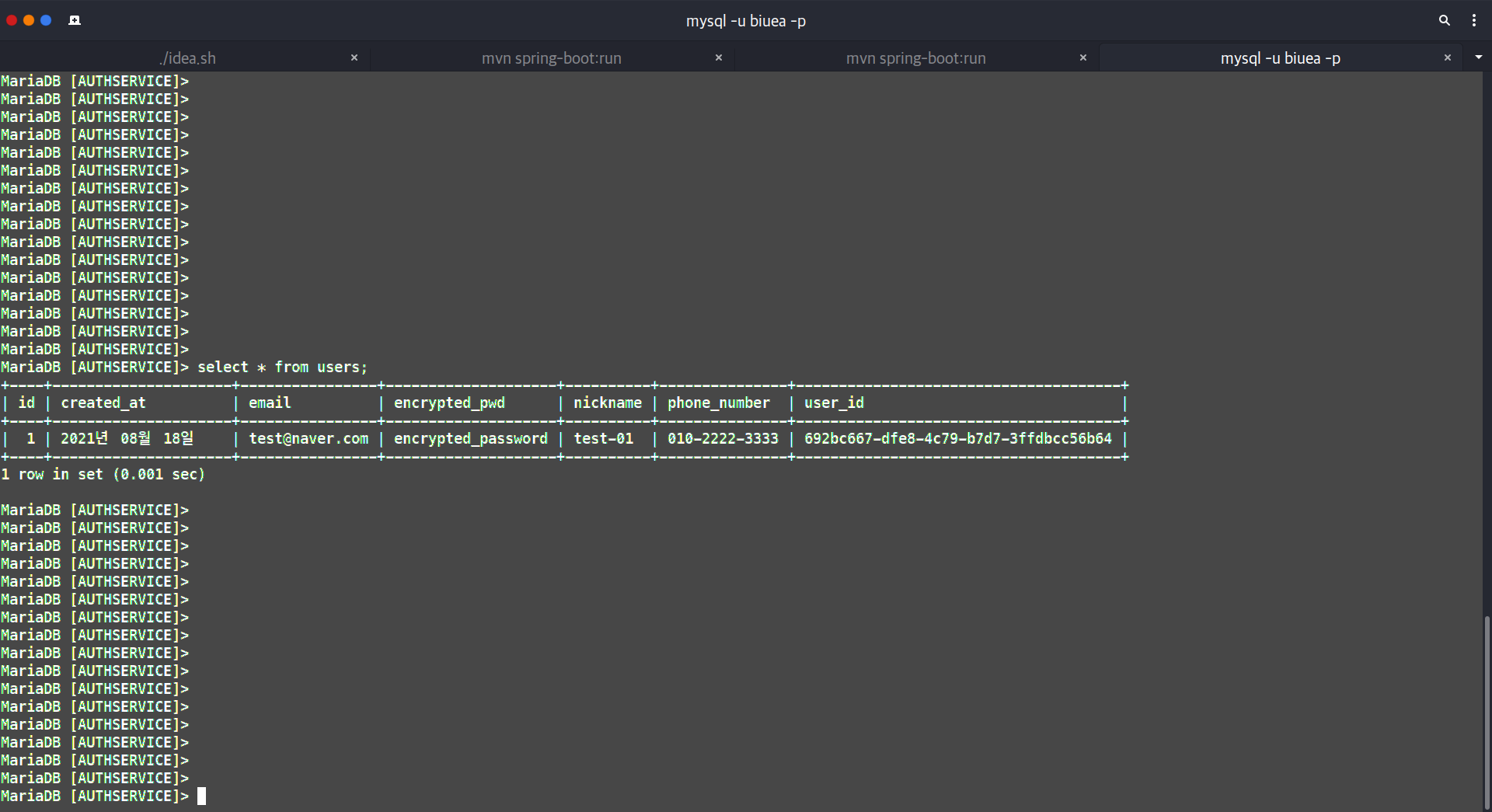Select the first mvn spring-boot:run tab
This screenshot has width=1492, height=812.
(x=552, y=58)
